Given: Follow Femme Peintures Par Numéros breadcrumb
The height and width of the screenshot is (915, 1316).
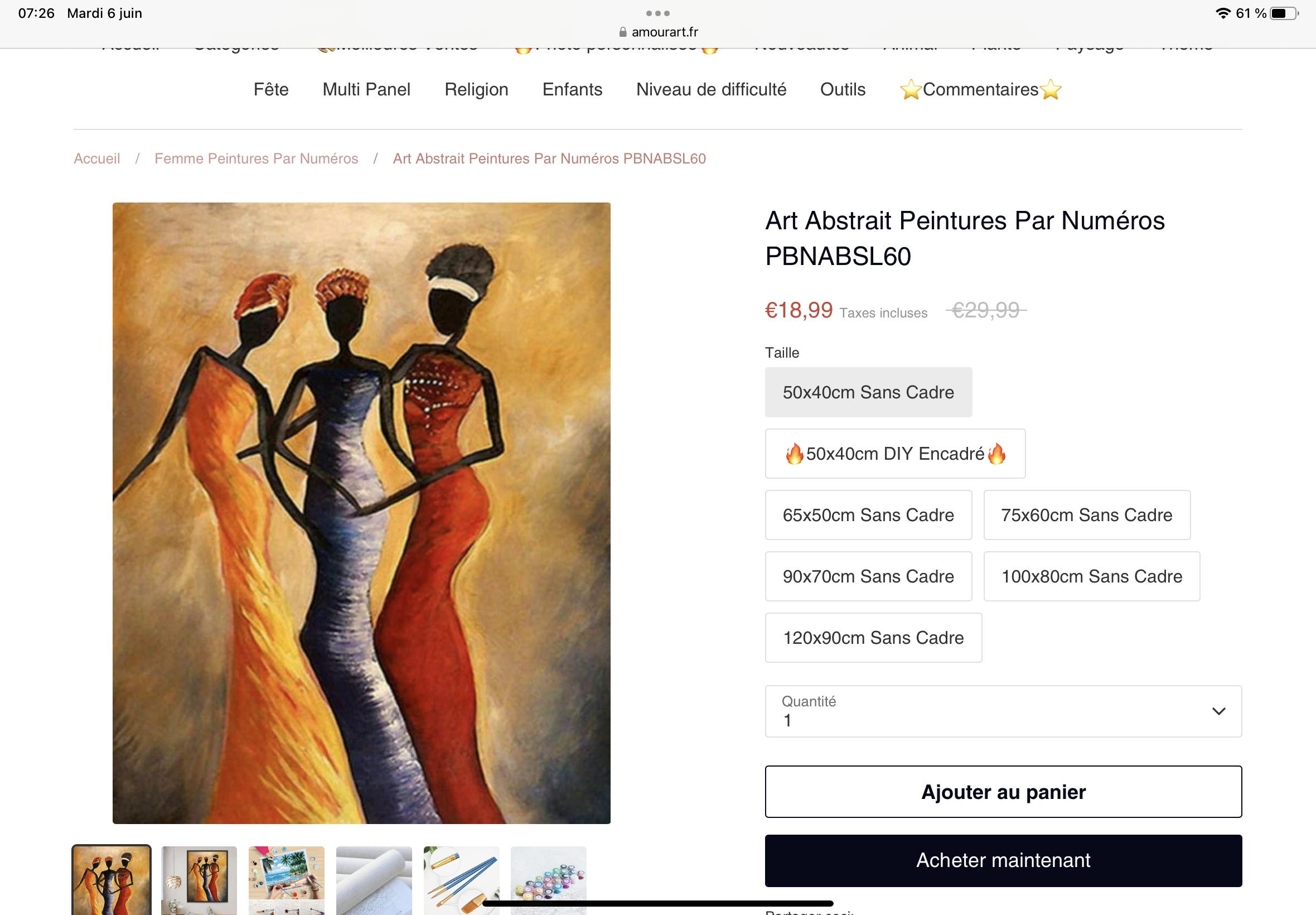Looking at the screenshot, I should point(256,158).
